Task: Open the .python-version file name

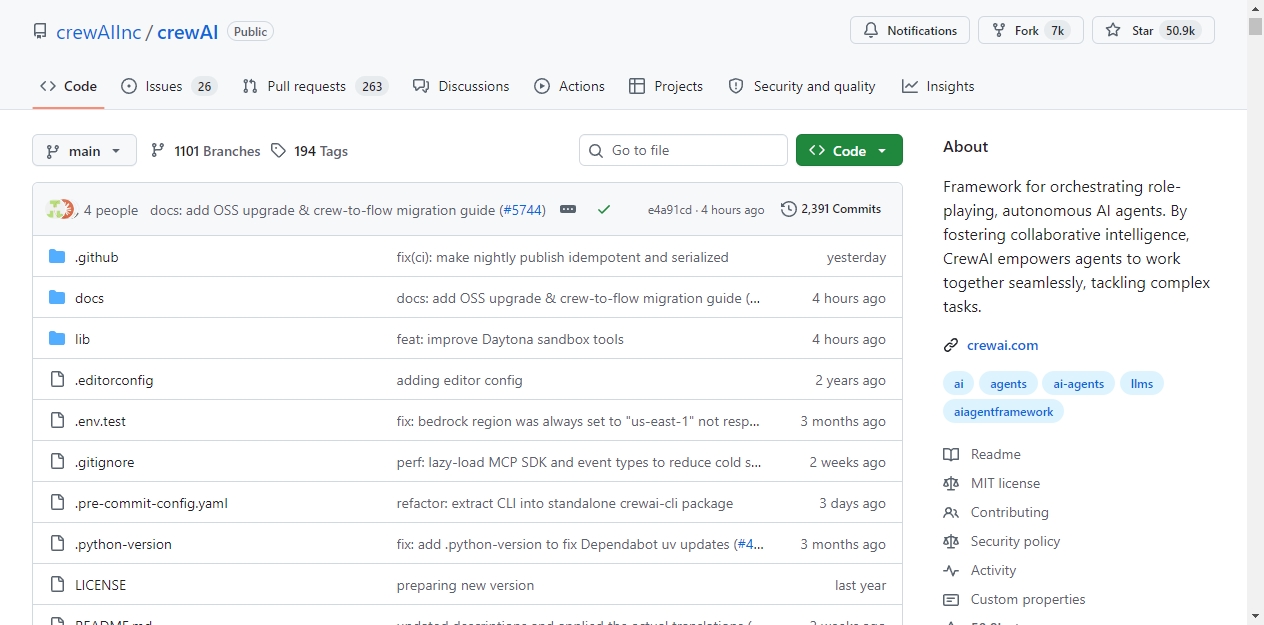Action: pyautogui.click(x=123, y=544)
